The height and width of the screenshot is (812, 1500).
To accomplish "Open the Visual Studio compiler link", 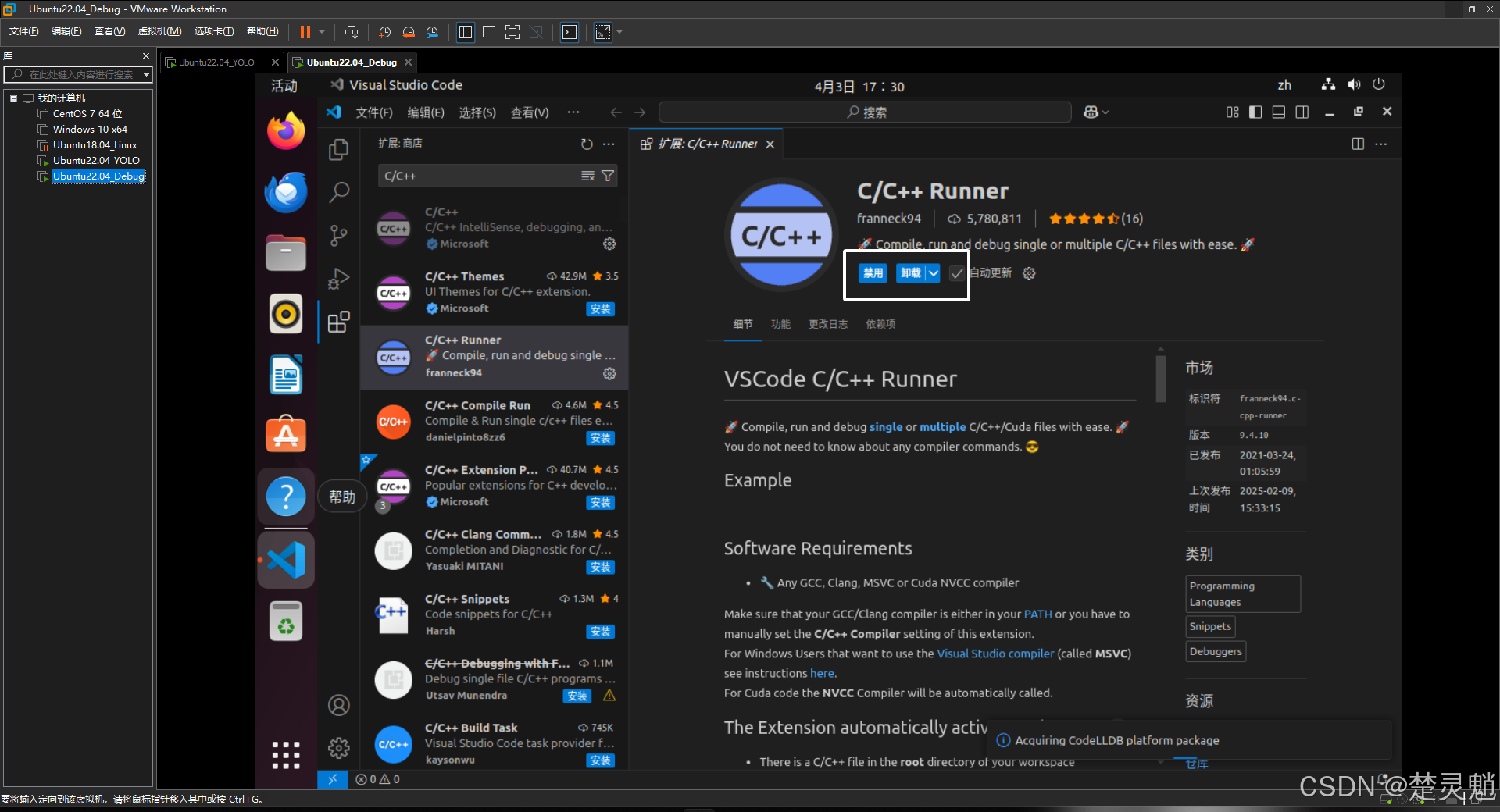I will [x=995, y=654].
